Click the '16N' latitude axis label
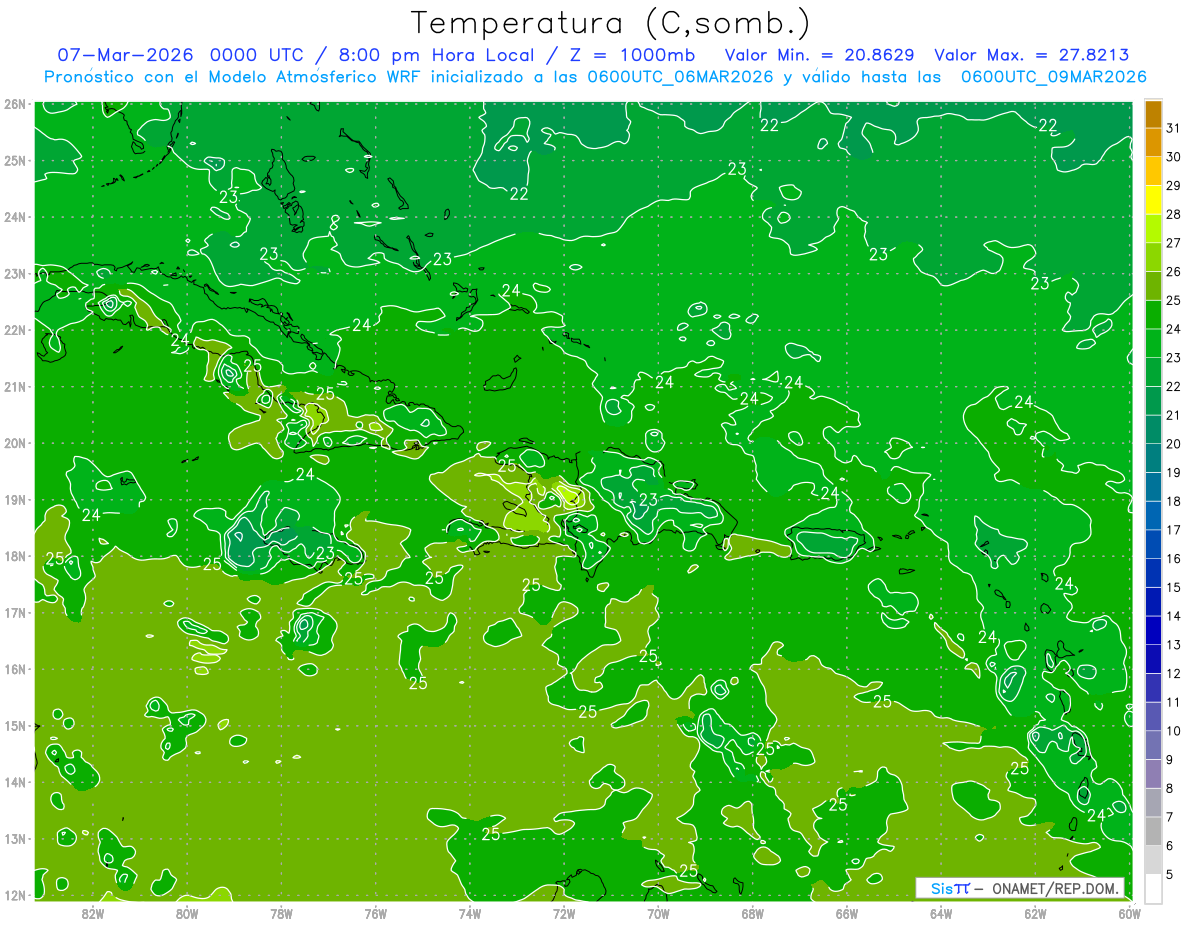This screenshot has height=927, width=1200. 15,669
